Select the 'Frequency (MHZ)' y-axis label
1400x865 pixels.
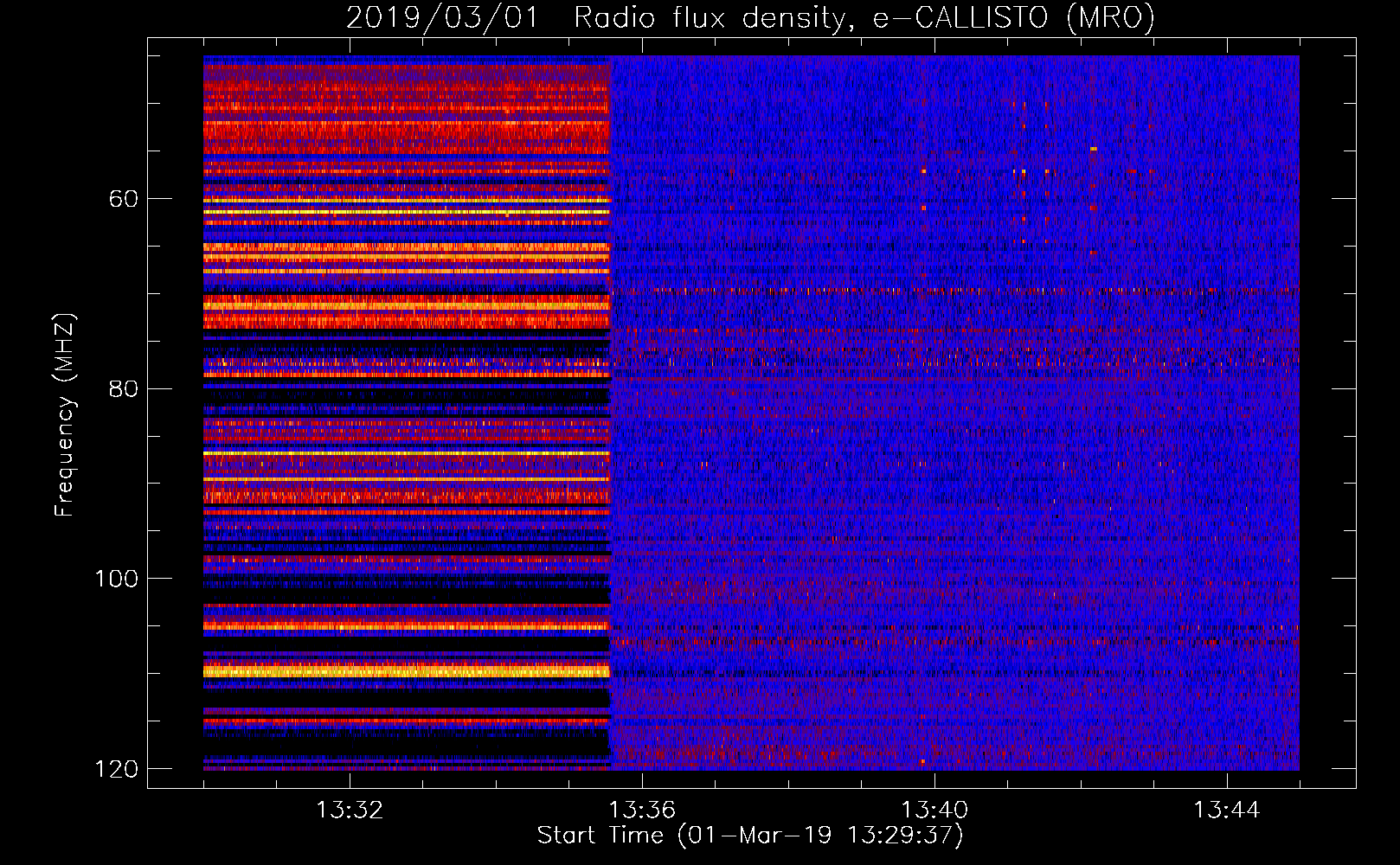click(x=65, y=414)
